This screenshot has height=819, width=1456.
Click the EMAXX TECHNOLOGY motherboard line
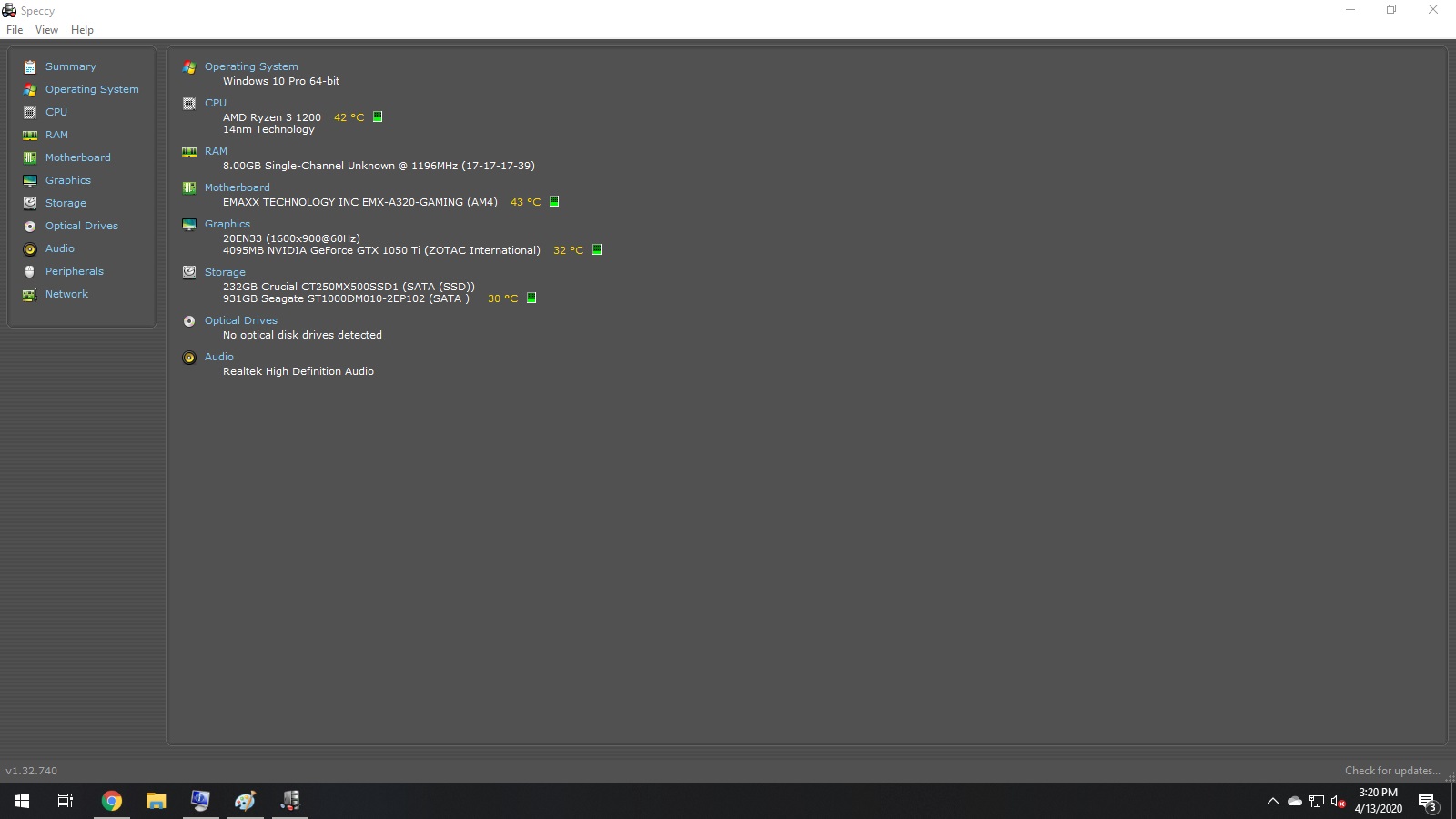click(x=360, y=202)
